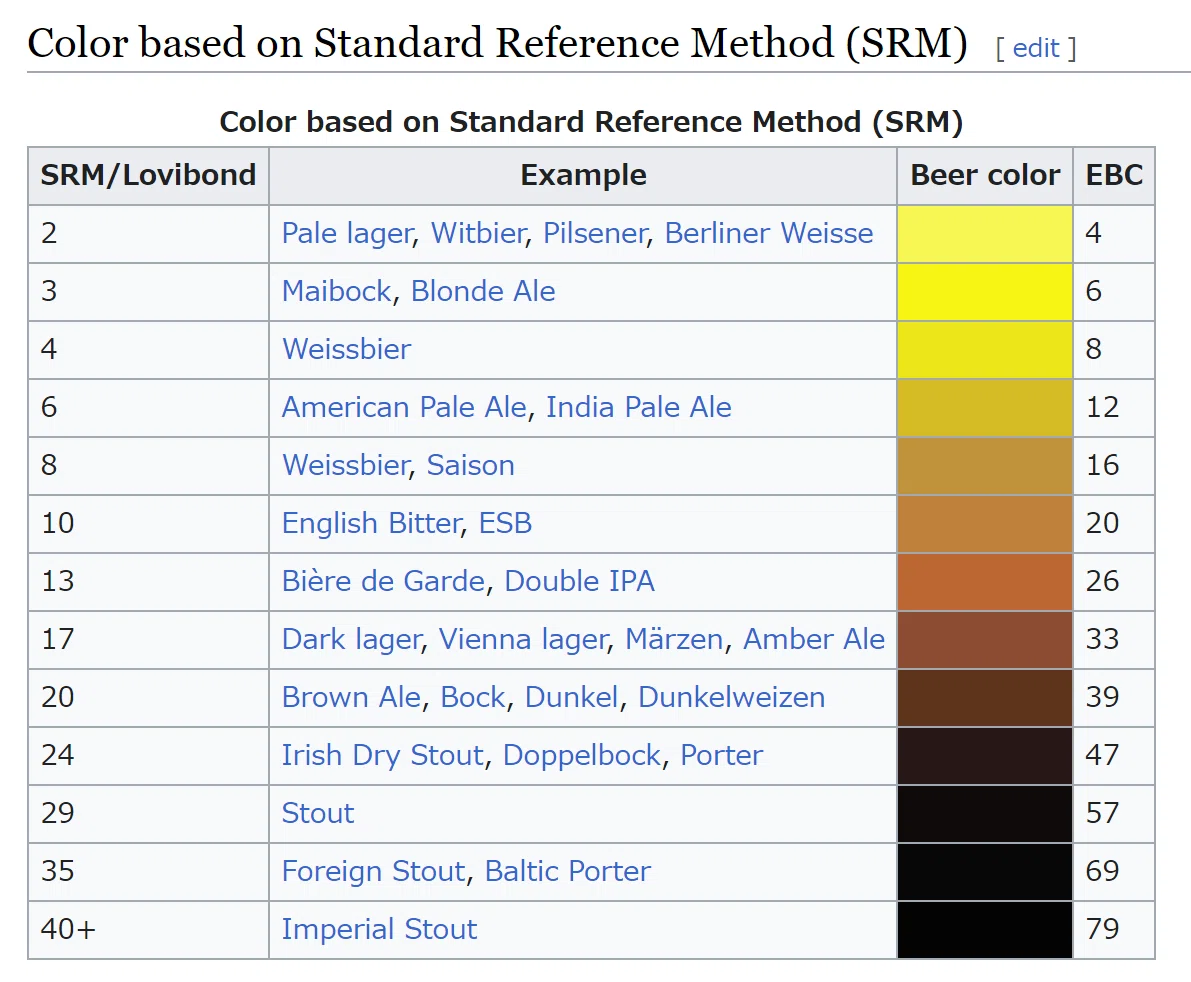Open the Blonde Ale link
1191x982 pixels.
point(483,291)
